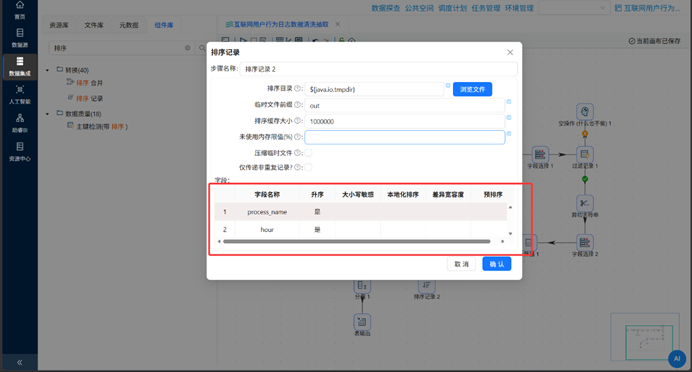692x372 pixels.
Task: Click 取消 to cancel the dialog
Action: click(461, 264)
